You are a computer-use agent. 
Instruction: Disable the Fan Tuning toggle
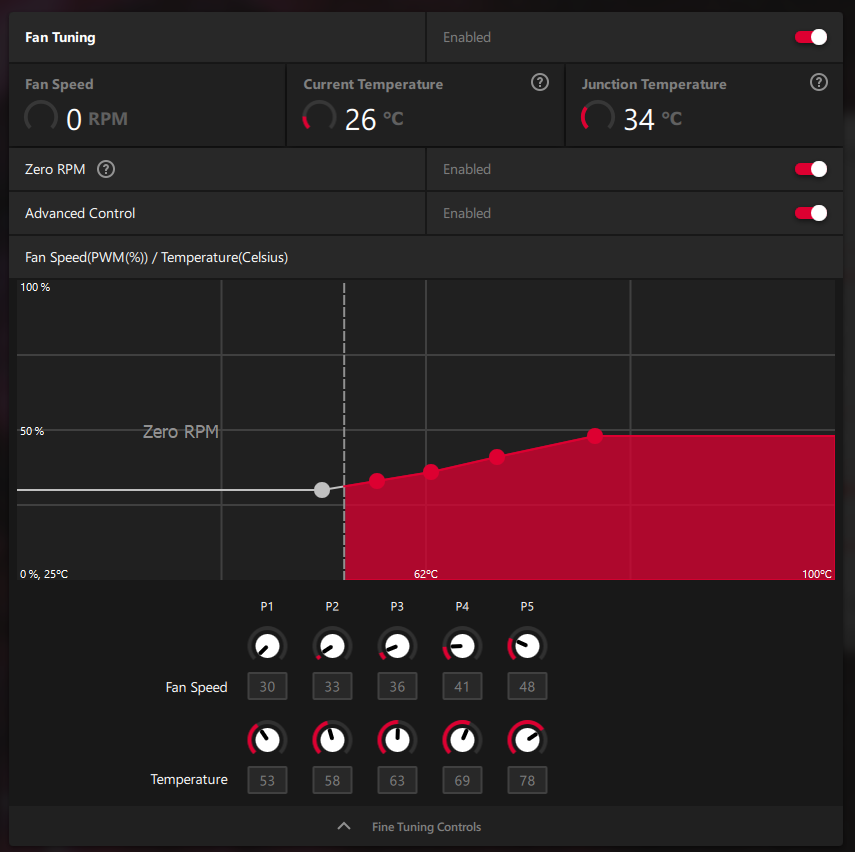click(x=811, y=37)
